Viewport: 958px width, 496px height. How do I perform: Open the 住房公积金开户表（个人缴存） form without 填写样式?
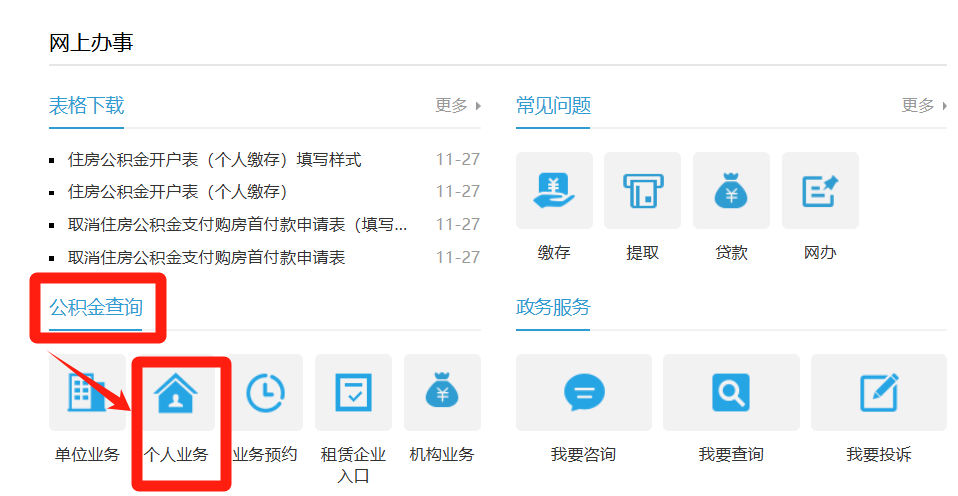pos(178,192)
